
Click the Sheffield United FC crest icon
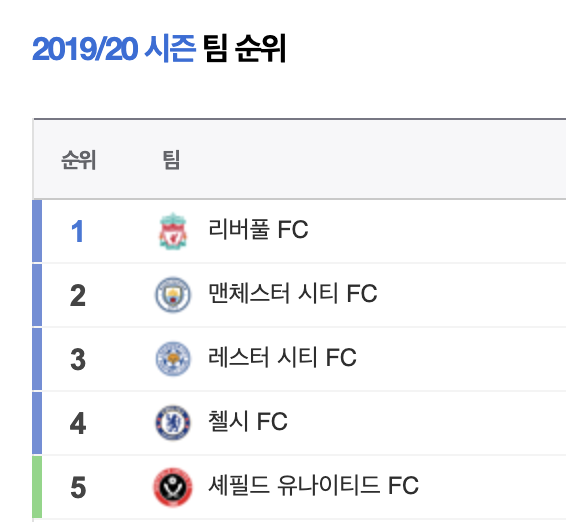(173, 487)
